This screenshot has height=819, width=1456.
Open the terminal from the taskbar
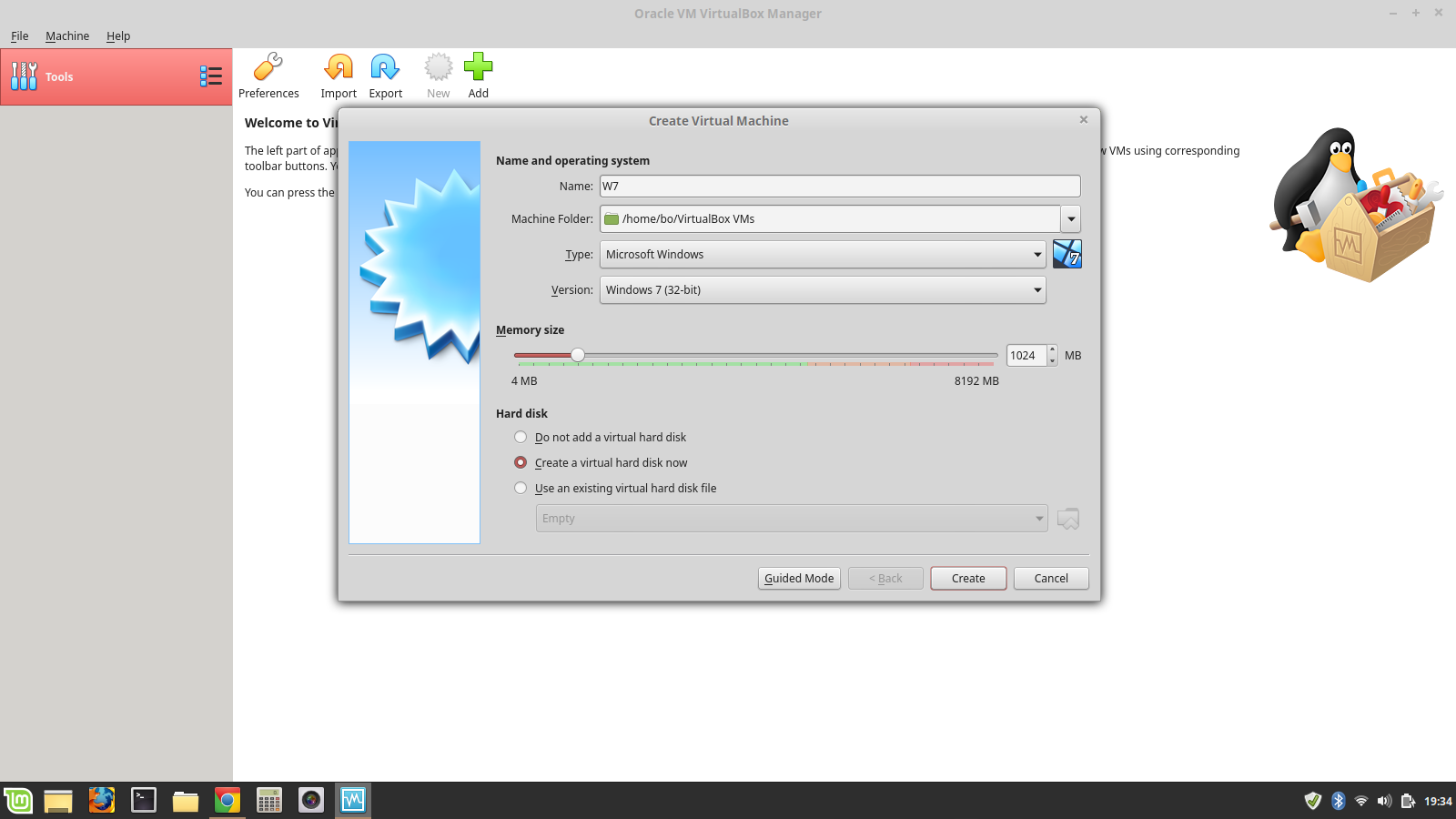[x=144, y=800]
